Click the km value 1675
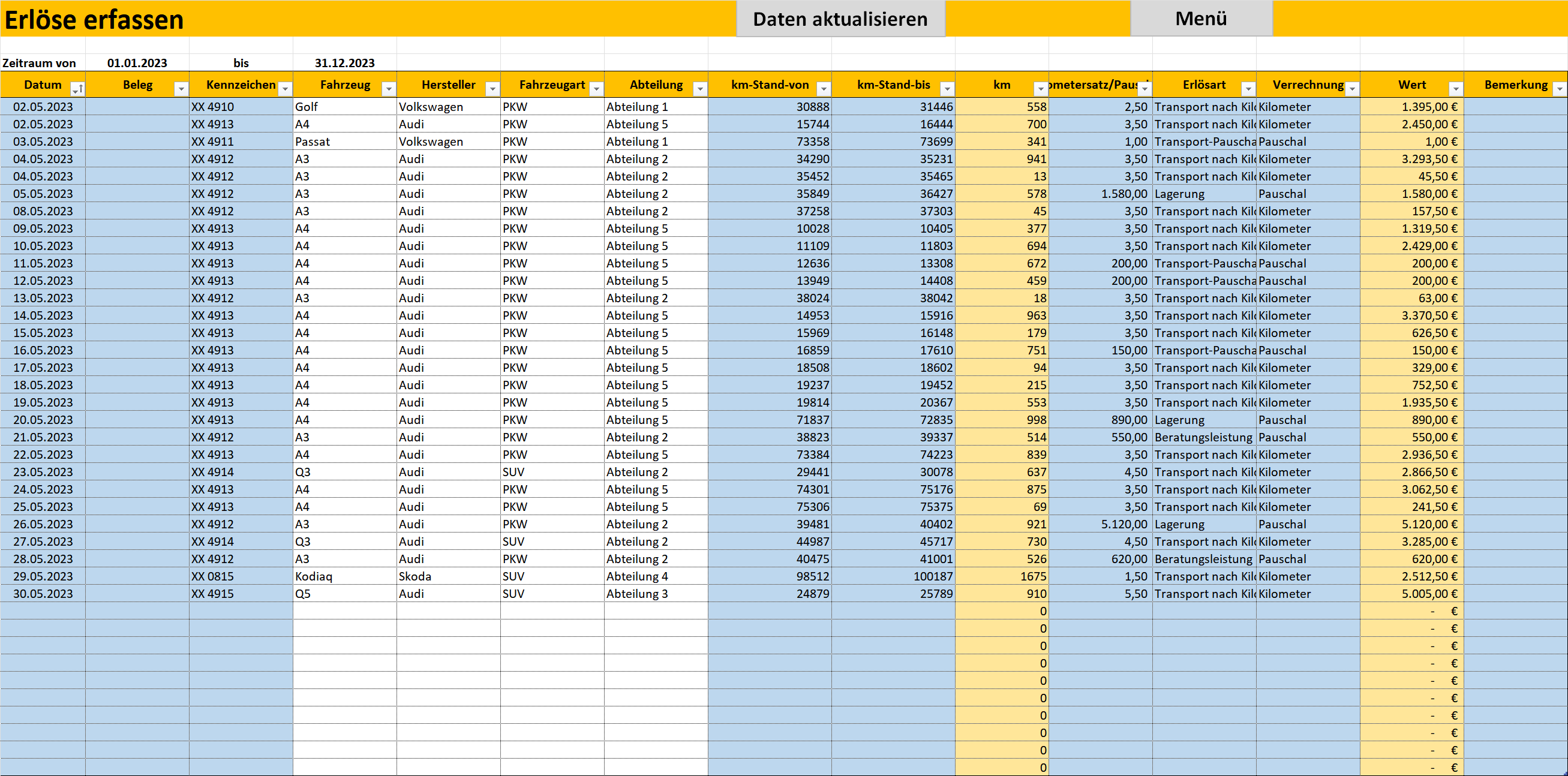 1002,576
